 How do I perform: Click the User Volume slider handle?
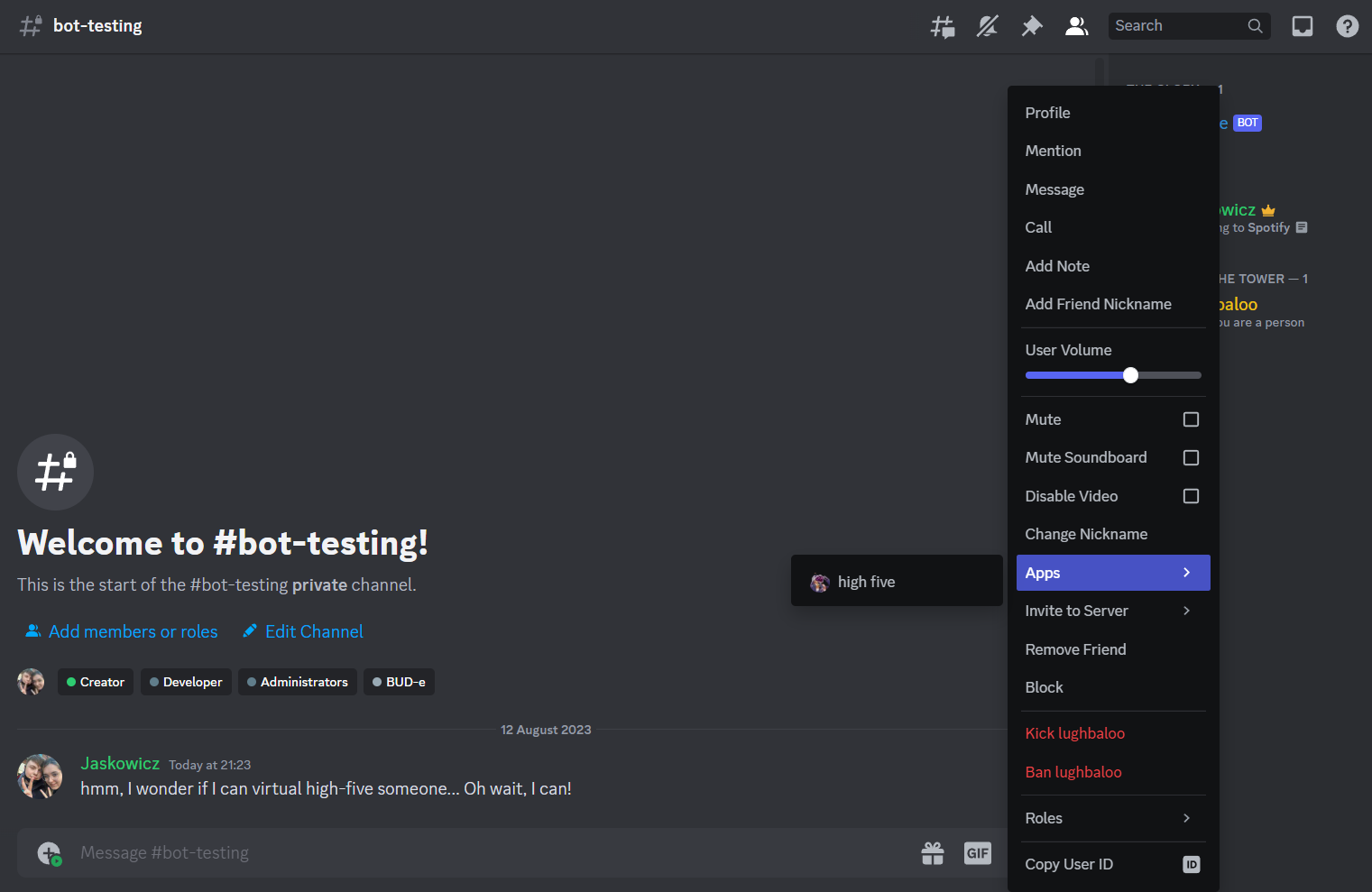click(x=1130, y=375)
